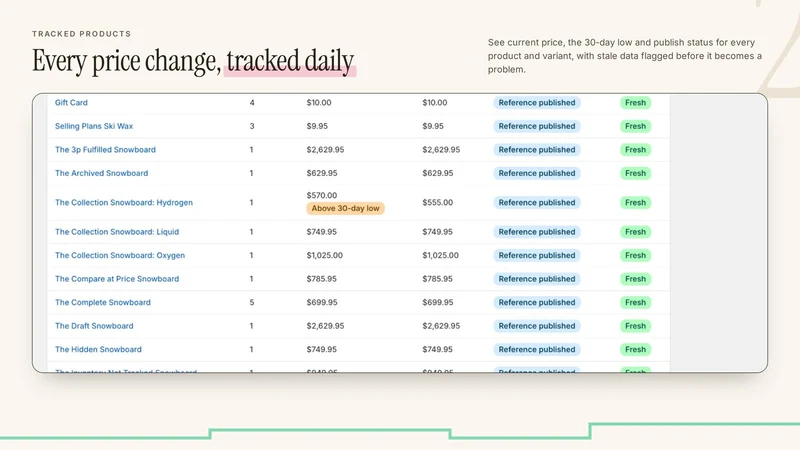The width and height of the screenshot is (800, 450).
Task: Click 30-day low $10.00 for Gift Card
Action: (435, 103)
